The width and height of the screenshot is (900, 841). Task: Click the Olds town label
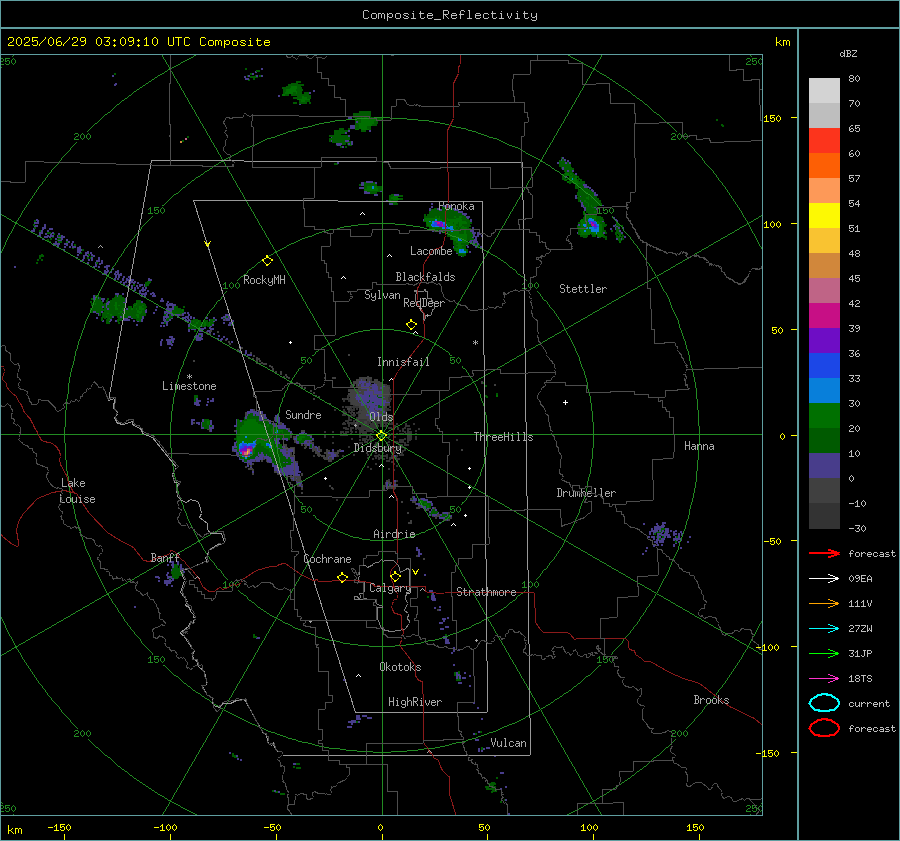point(381,417)
